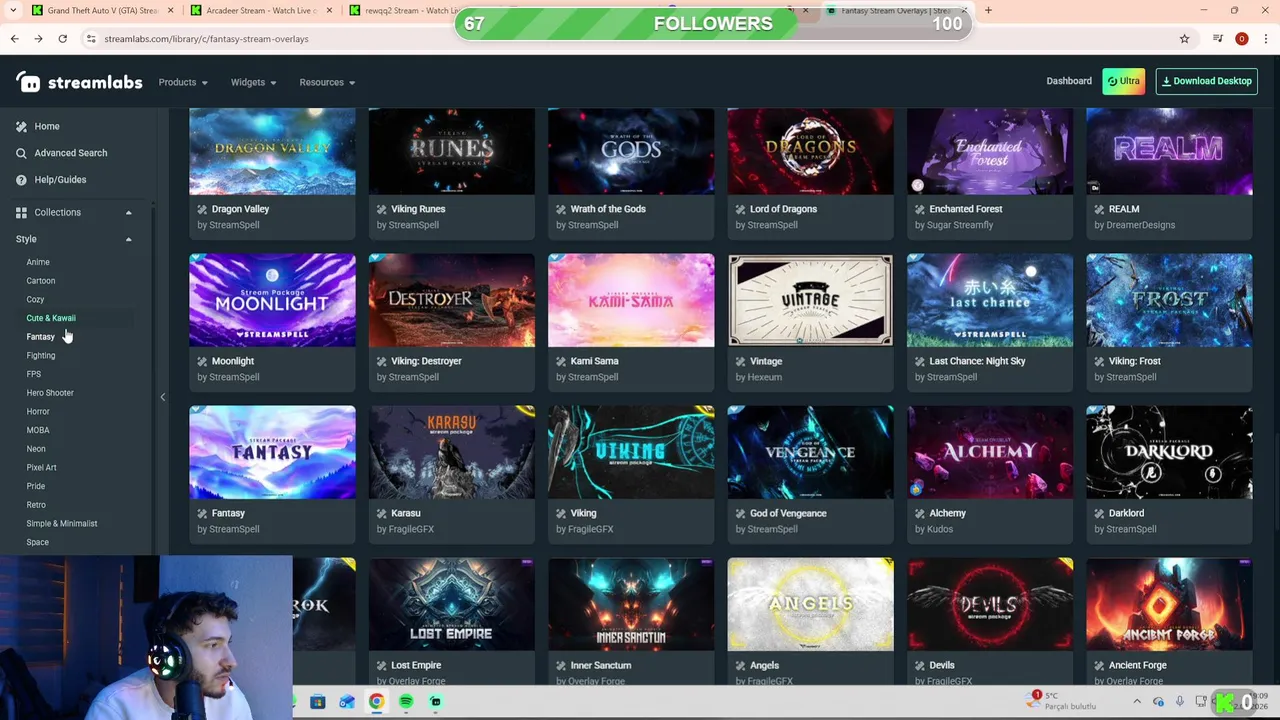Select the Pixel Art style filter

click(x=41, y=467)
